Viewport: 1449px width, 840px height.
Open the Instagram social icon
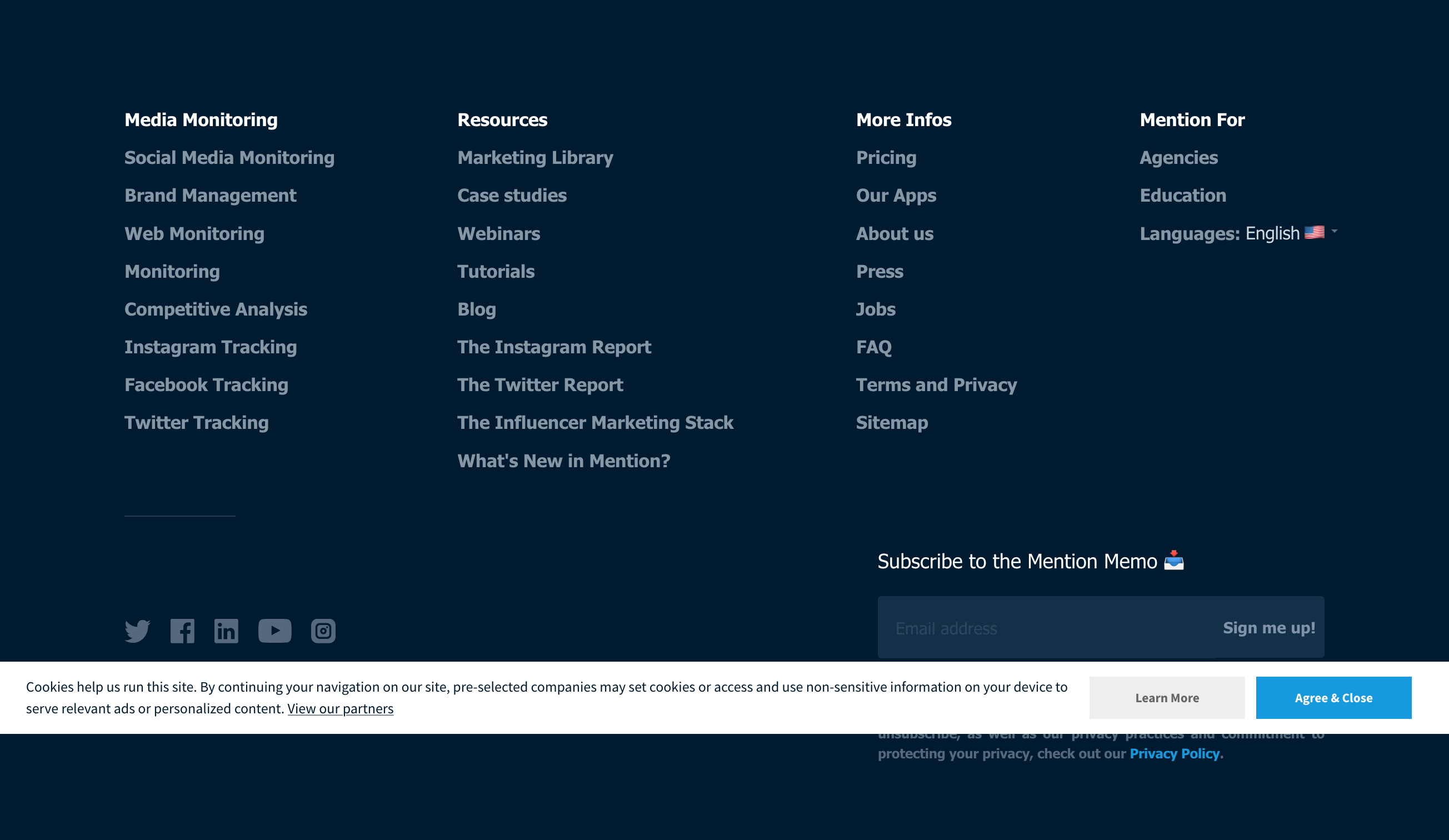[x=323, y=631]
